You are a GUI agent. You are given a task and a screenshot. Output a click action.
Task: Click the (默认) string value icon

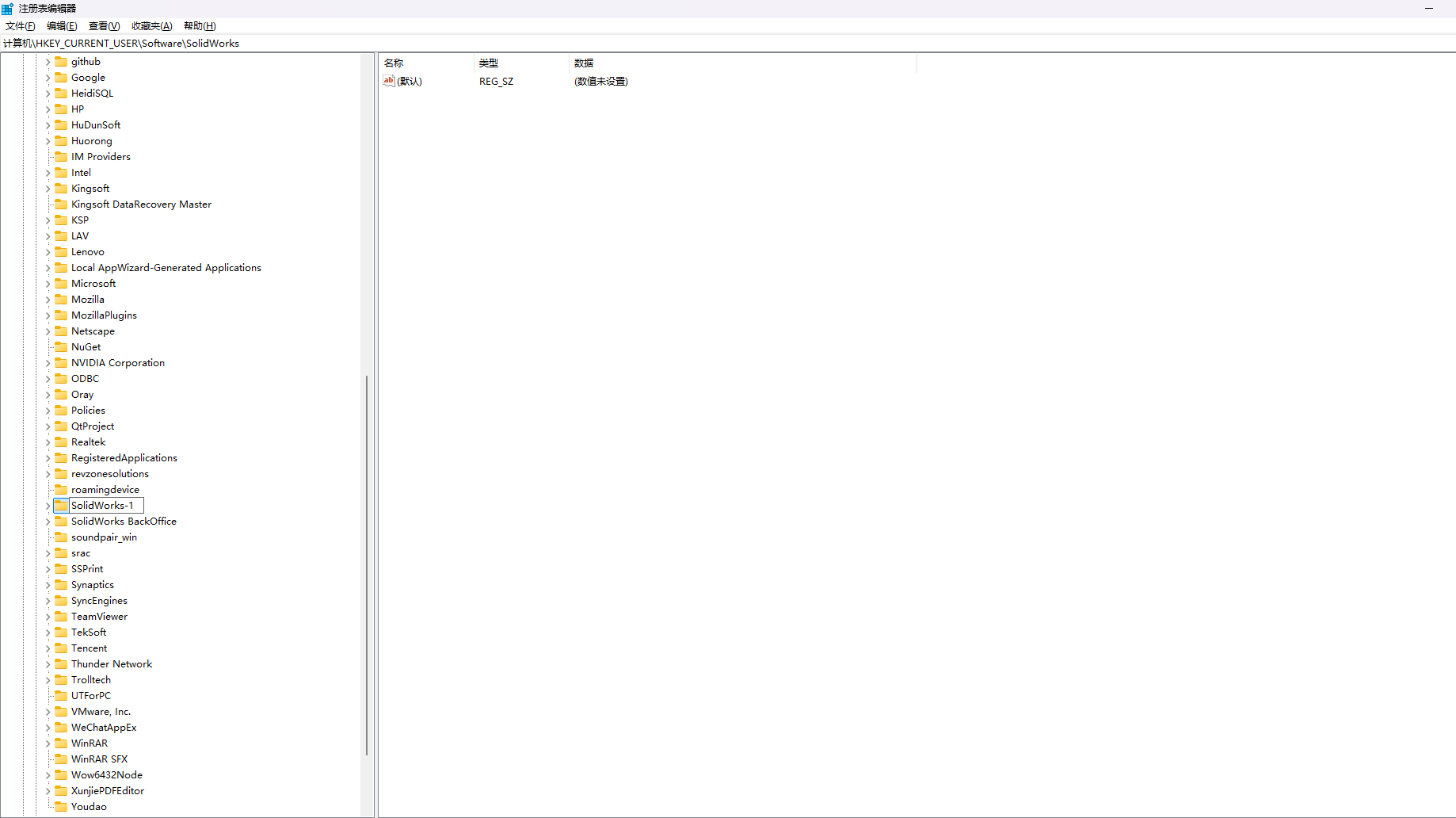coord(389,81)
